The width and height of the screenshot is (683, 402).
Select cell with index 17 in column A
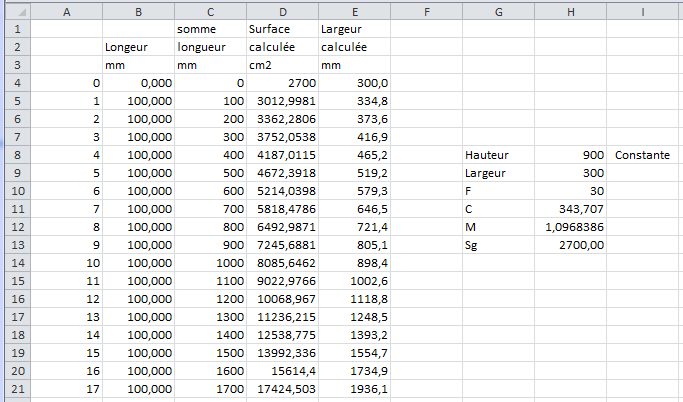67,388
